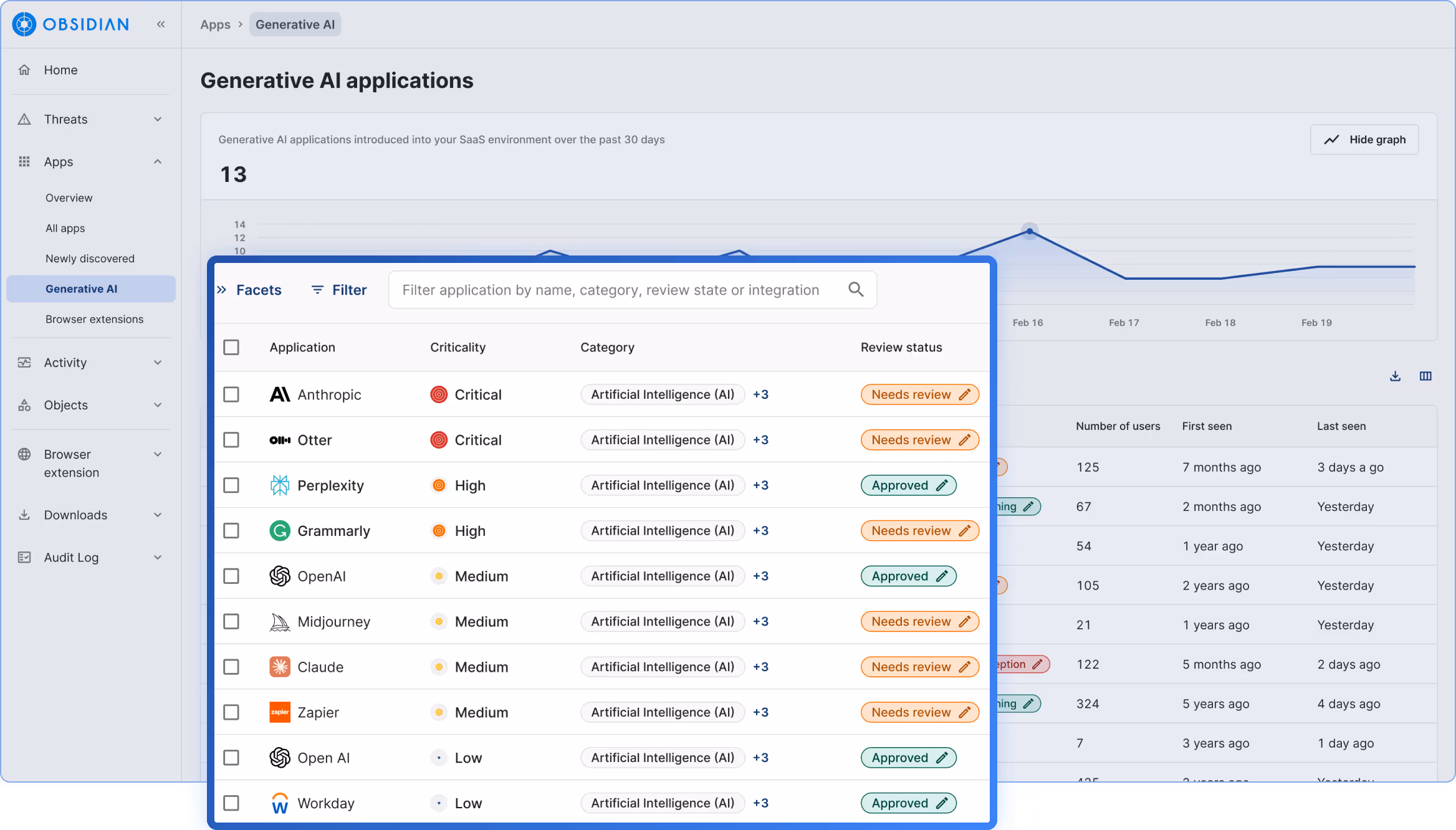Check the Grammarly row checkbox

[231, 531]
